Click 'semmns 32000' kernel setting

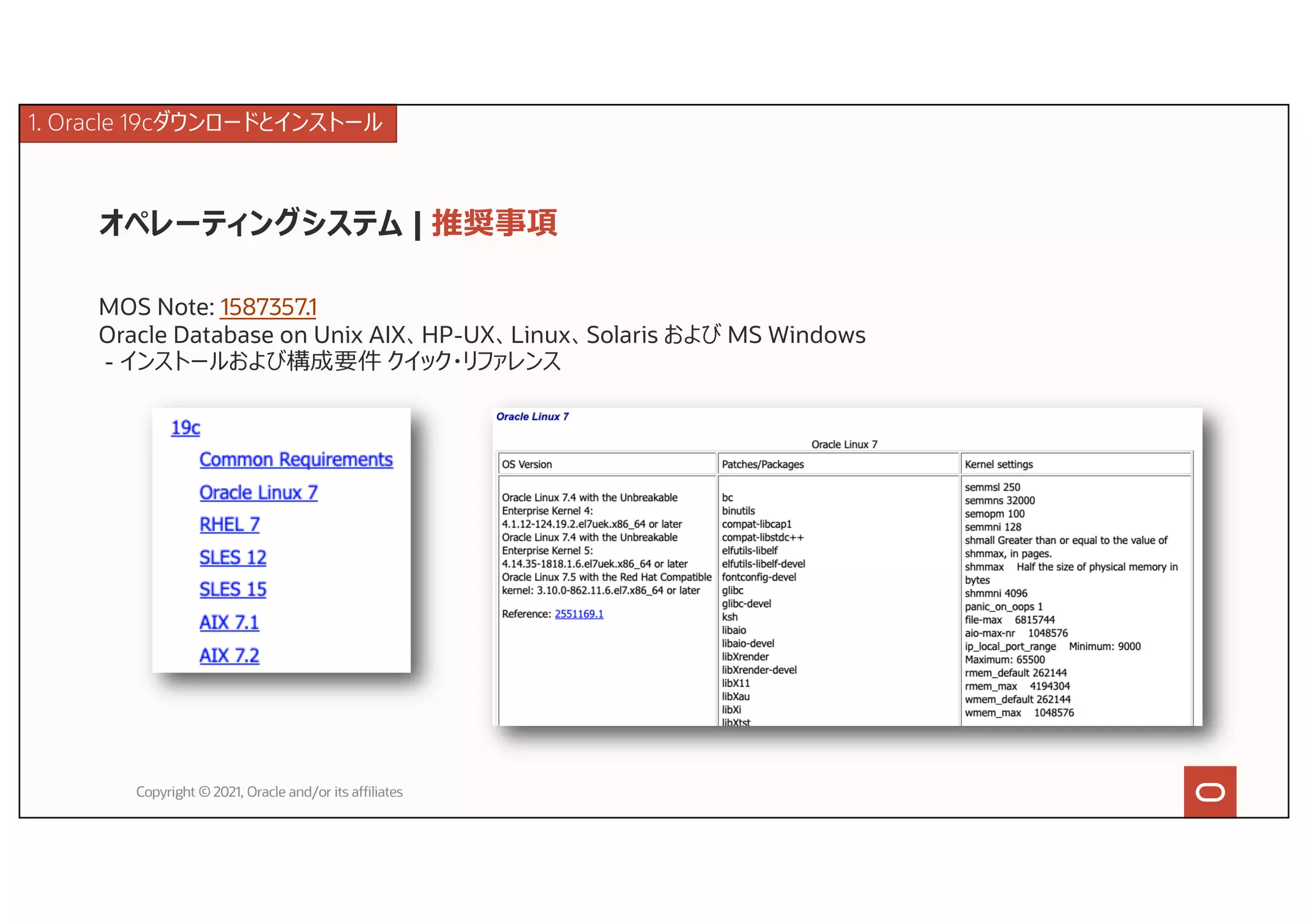click(1000, 501)
